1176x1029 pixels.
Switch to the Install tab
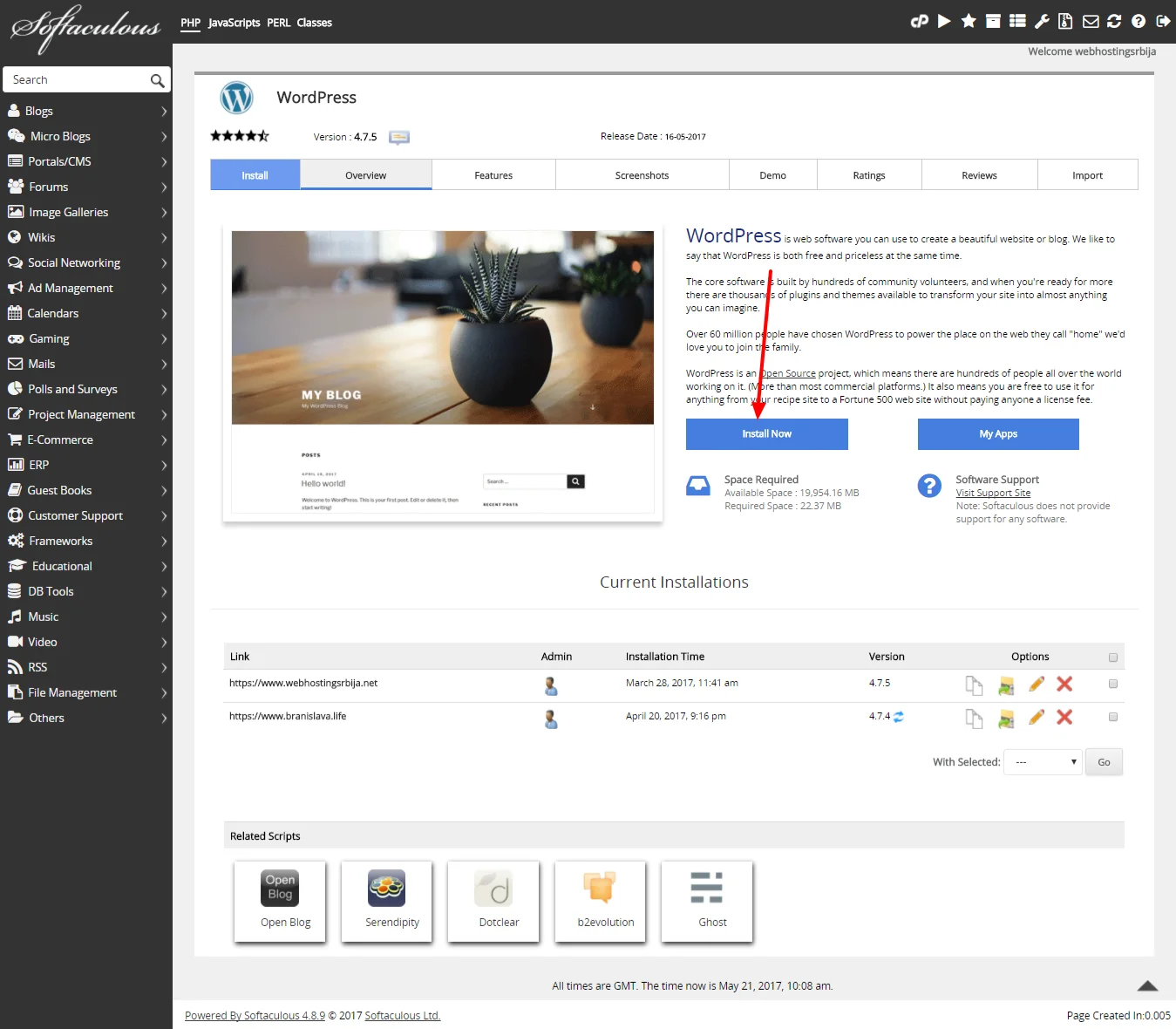point(255,175)
